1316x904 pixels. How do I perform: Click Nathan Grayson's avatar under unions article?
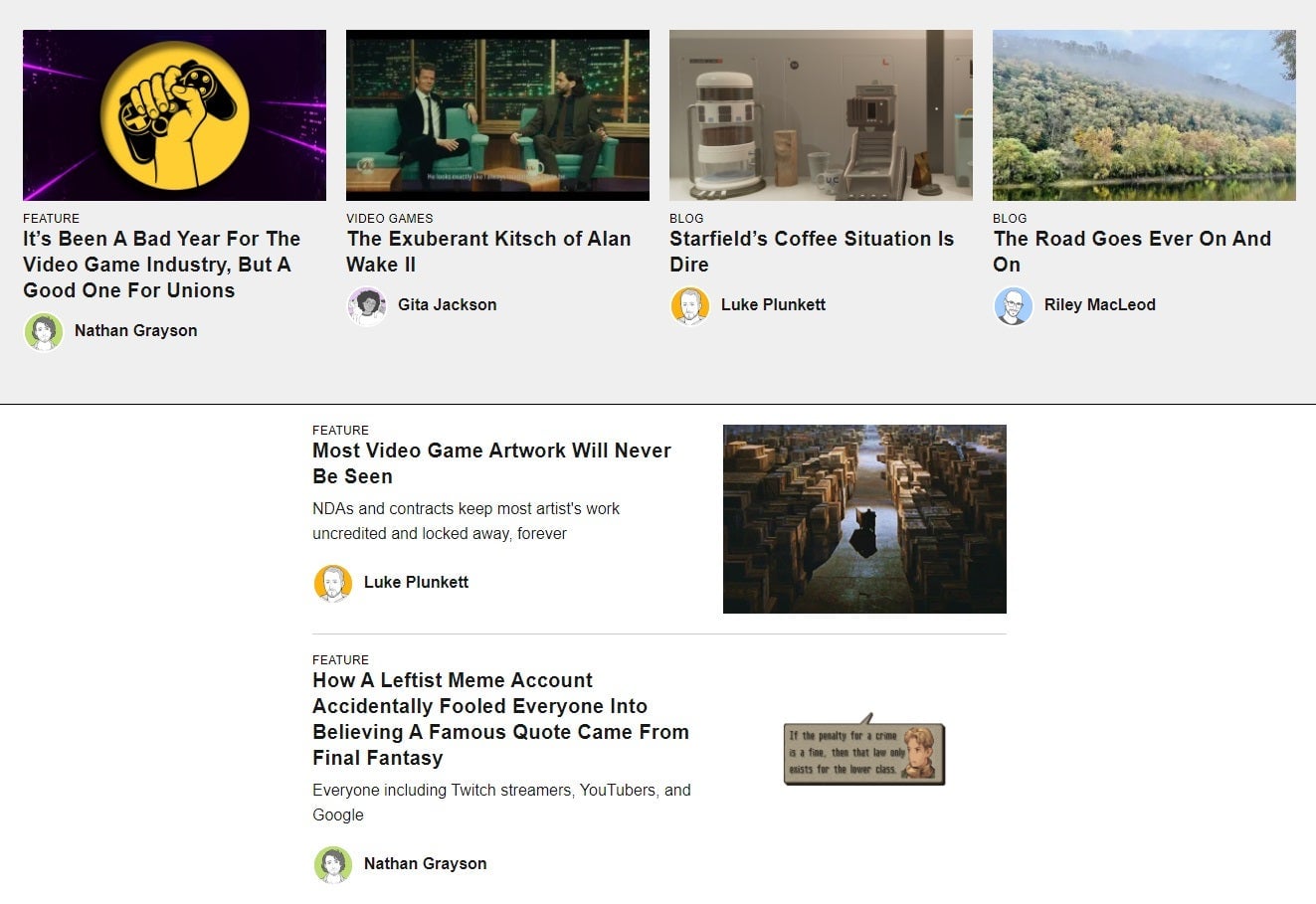pos(44,331)
